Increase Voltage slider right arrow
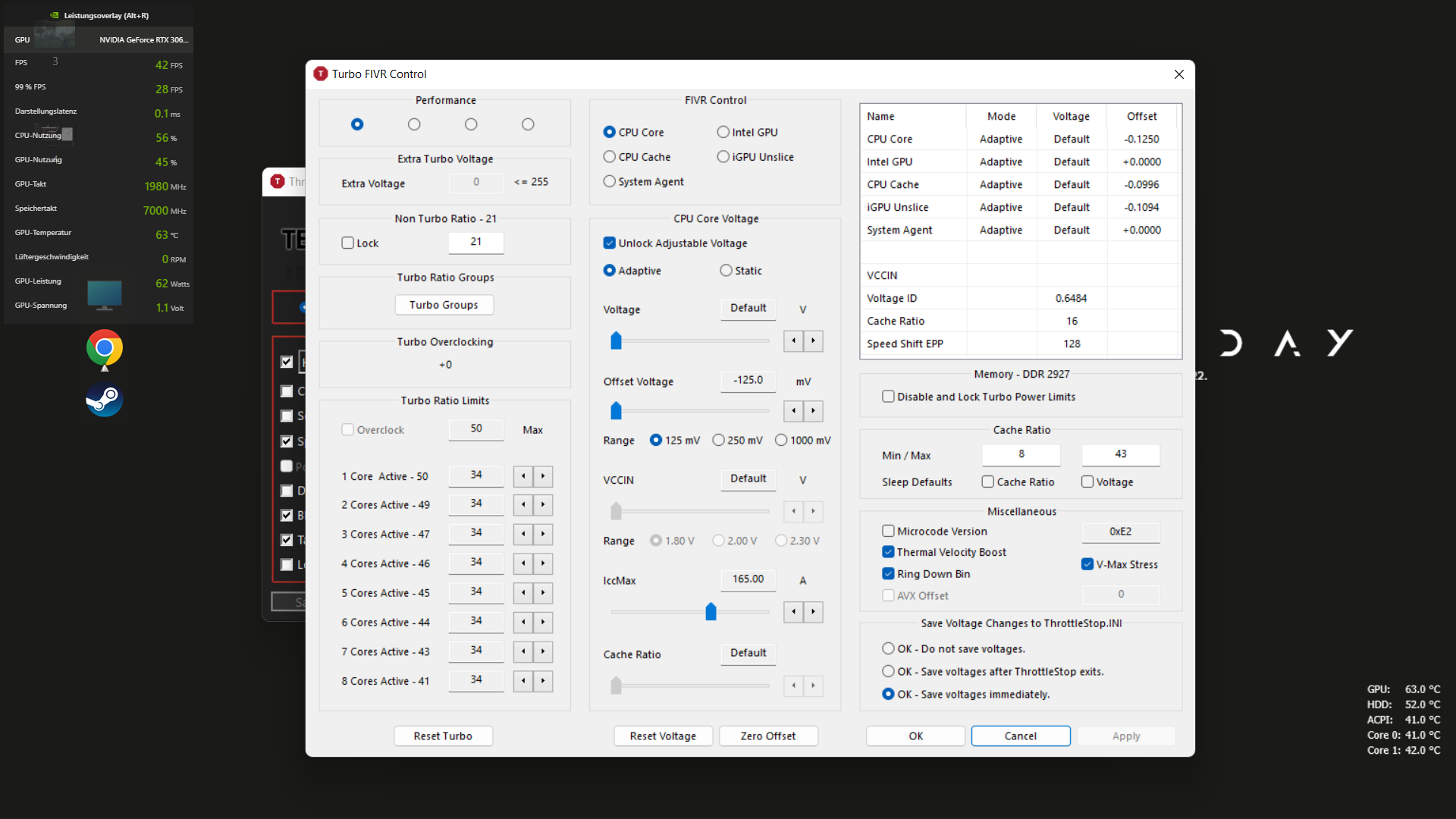The image size is (1456, 819). coord(813,340)
